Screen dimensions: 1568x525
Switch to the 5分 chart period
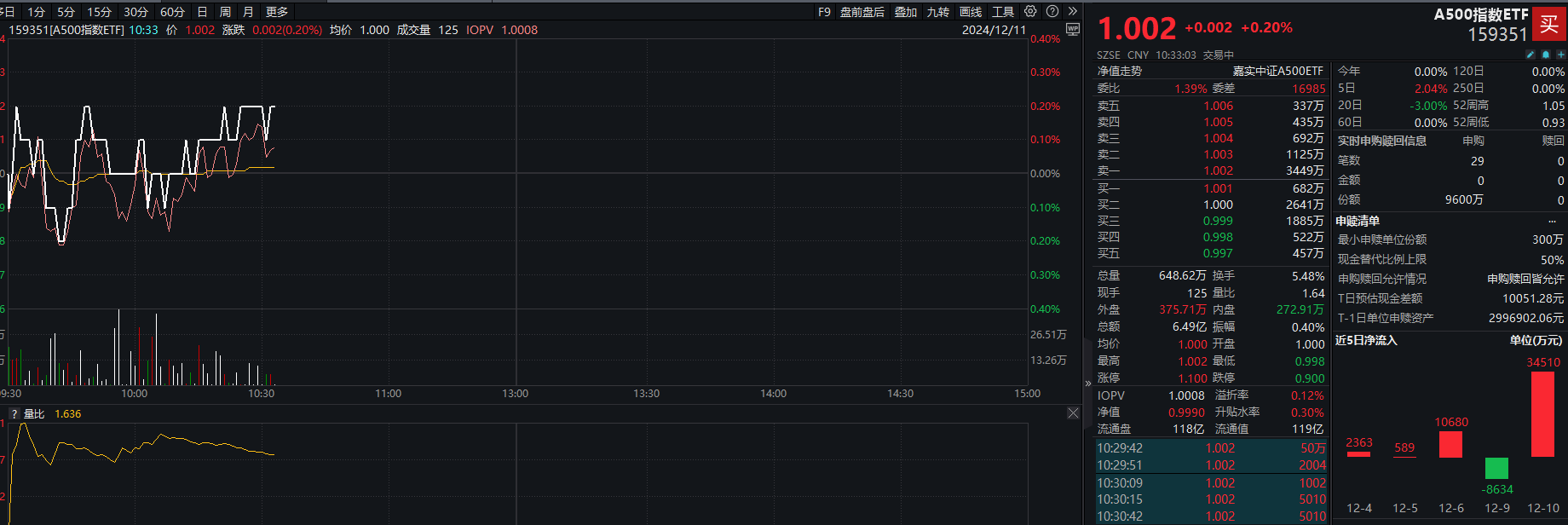[66, 12]
